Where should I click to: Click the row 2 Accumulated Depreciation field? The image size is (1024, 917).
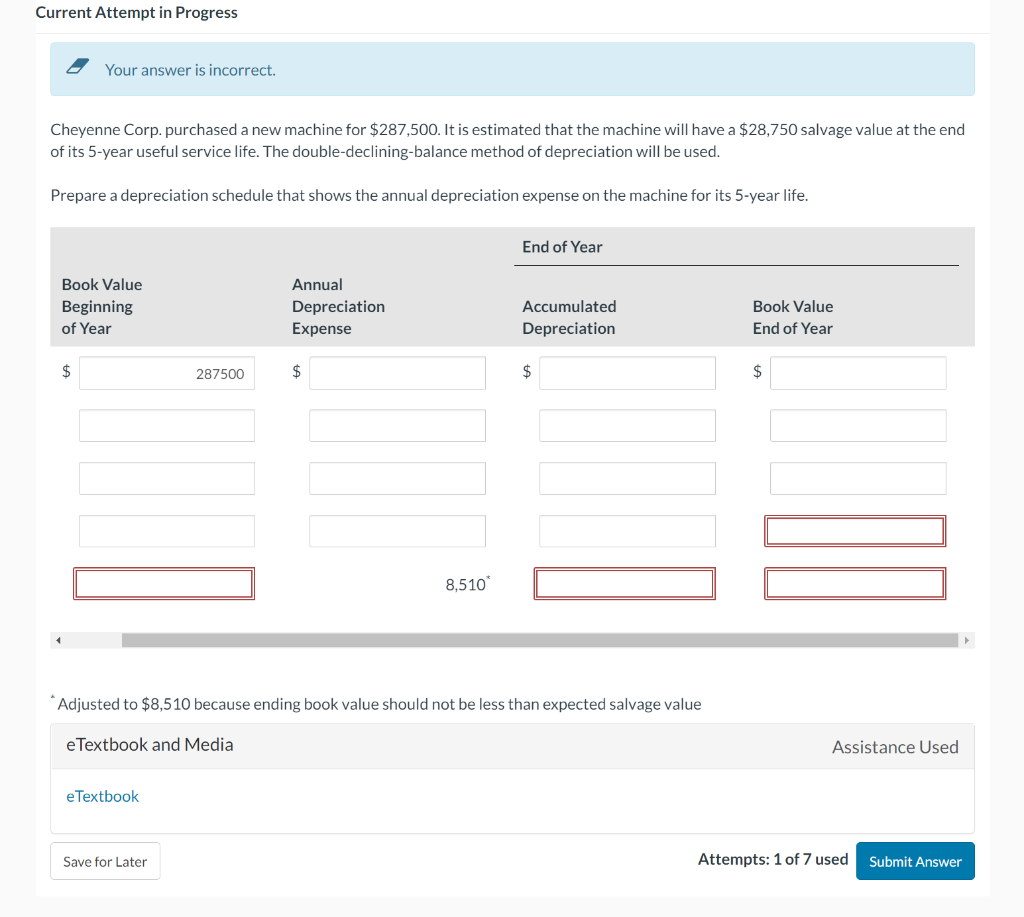(x=627, y=426)
